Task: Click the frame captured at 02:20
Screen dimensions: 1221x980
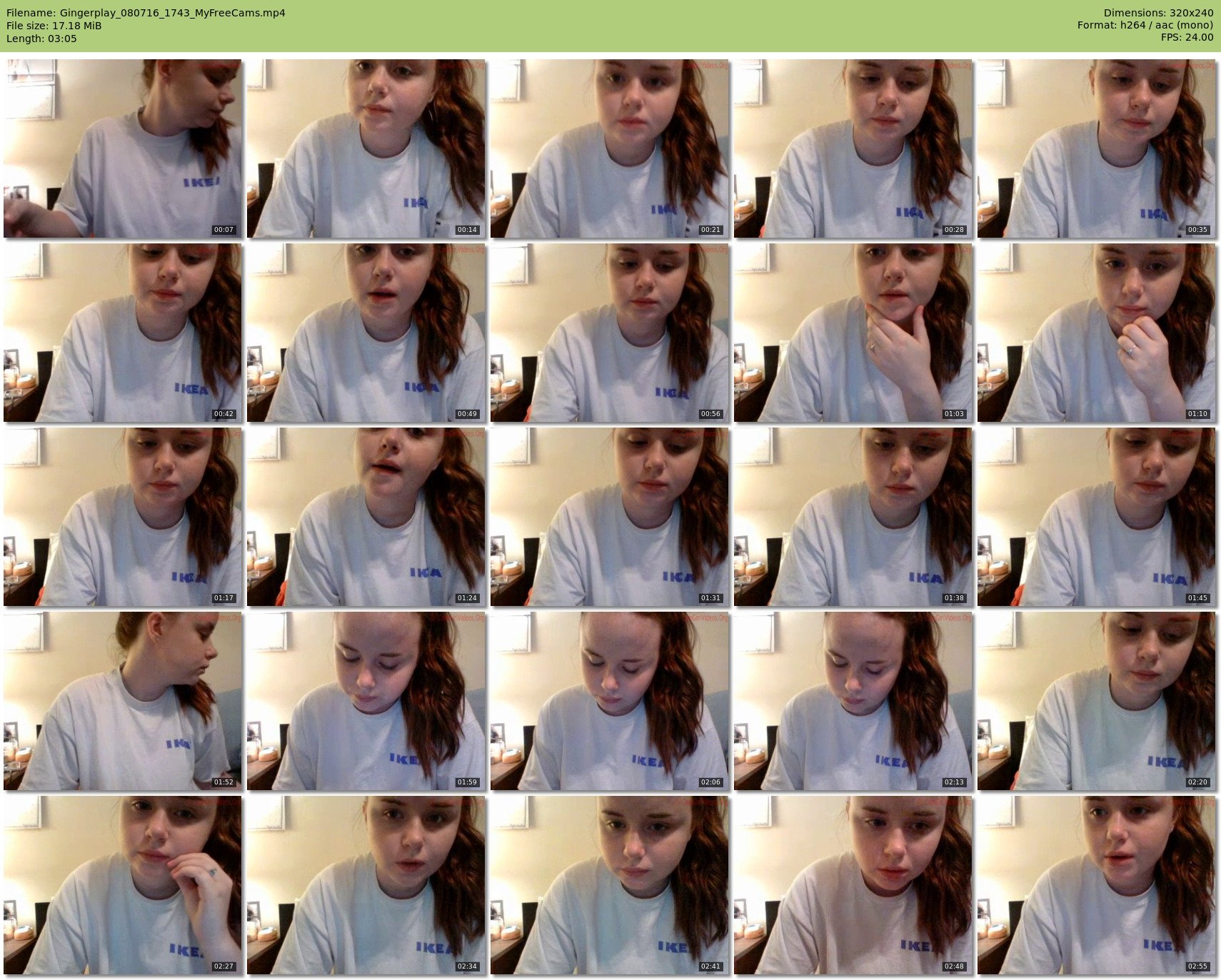Action: [x=1097, y=701]
